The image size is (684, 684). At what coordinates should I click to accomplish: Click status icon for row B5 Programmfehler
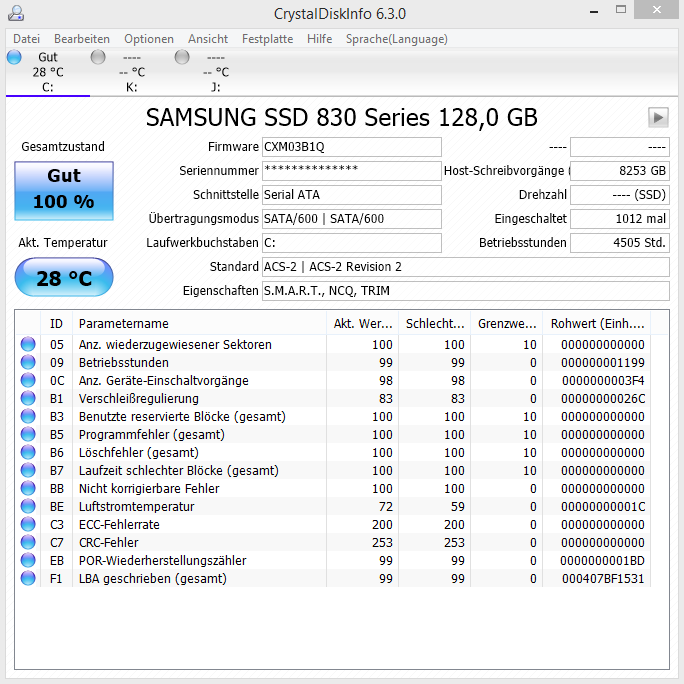(x=28, y=434)
